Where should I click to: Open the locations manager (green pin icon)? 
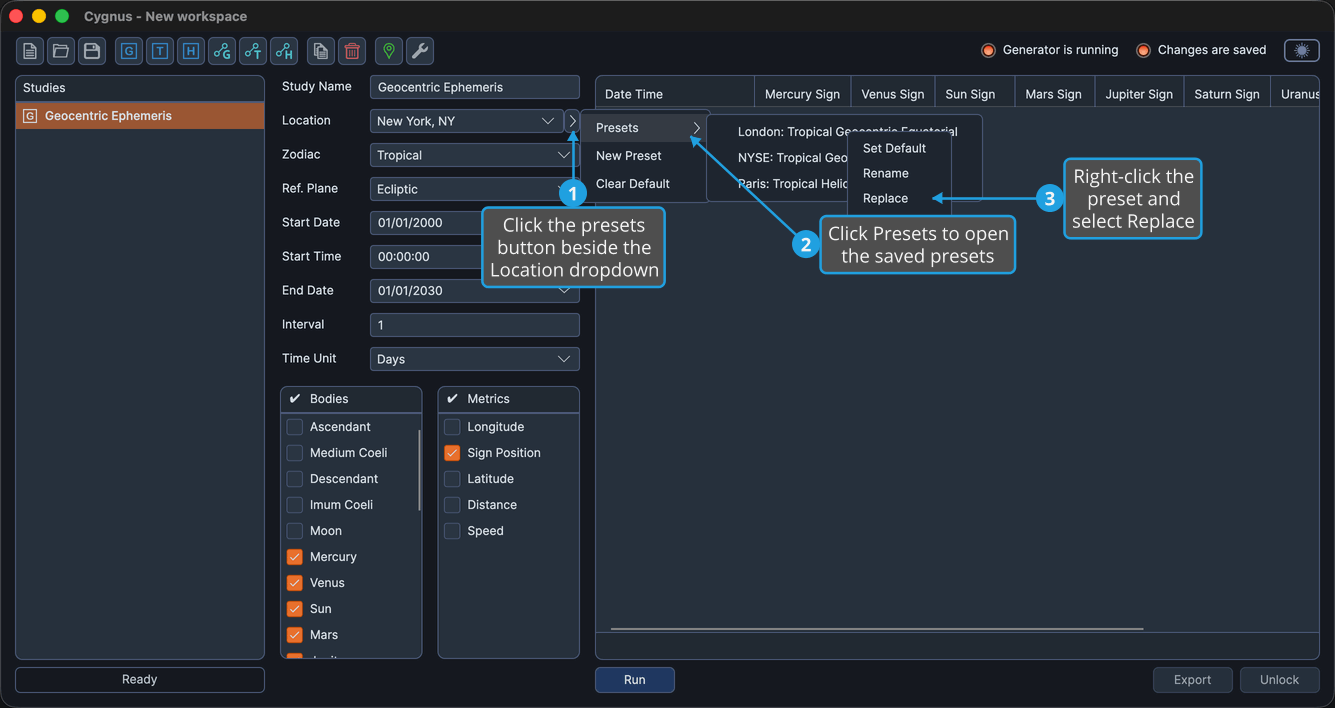(x=389, y=51)
